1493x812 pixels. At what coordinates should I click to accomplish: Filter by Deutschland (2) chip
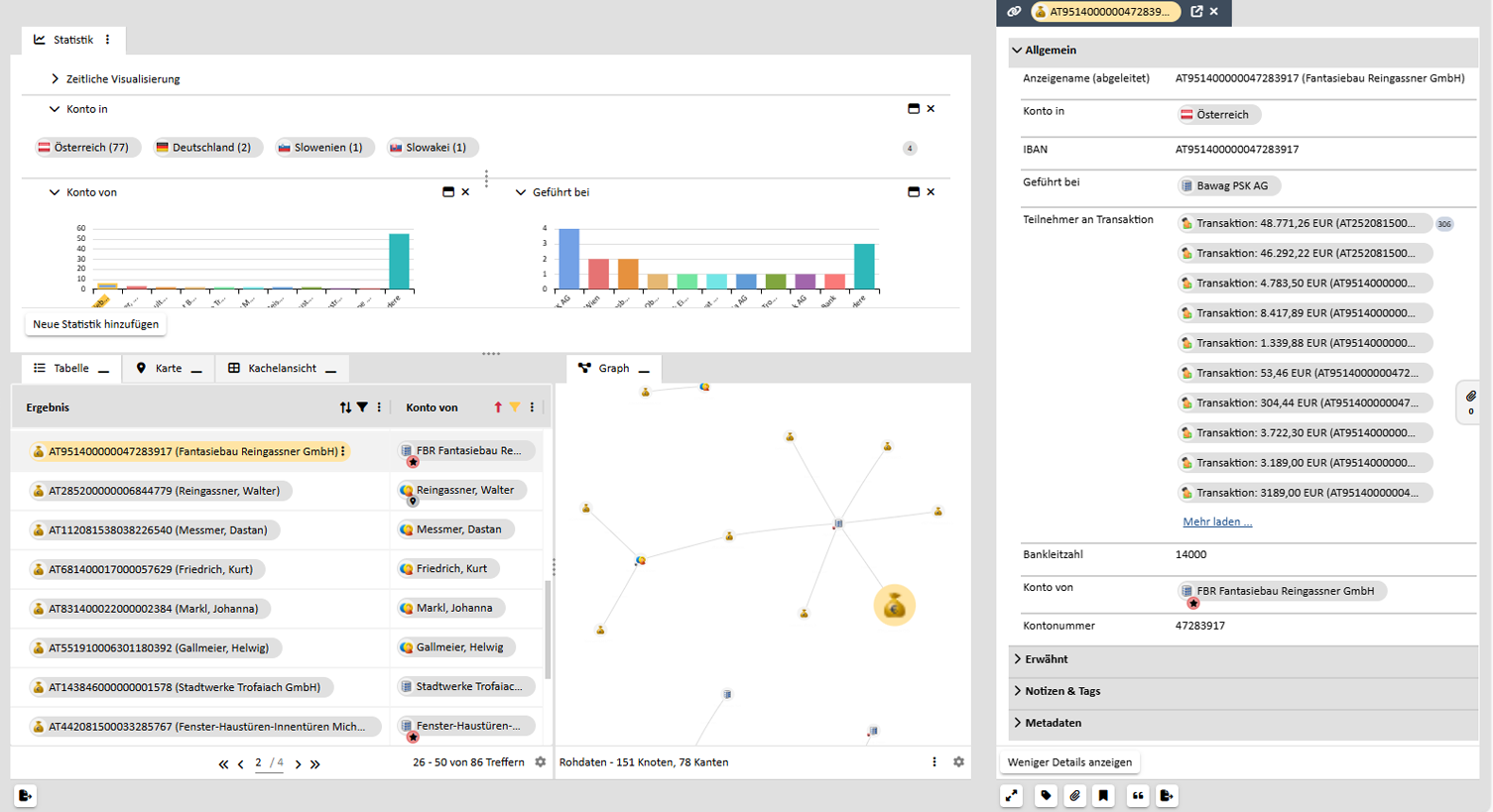click(207, 148)
